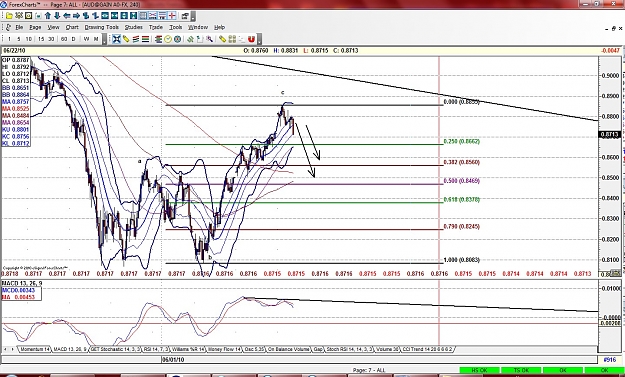Toggle the highlighted pointer selection tool
The width and height of the screenshot is (625, 377).
click(x=116, y=39)
